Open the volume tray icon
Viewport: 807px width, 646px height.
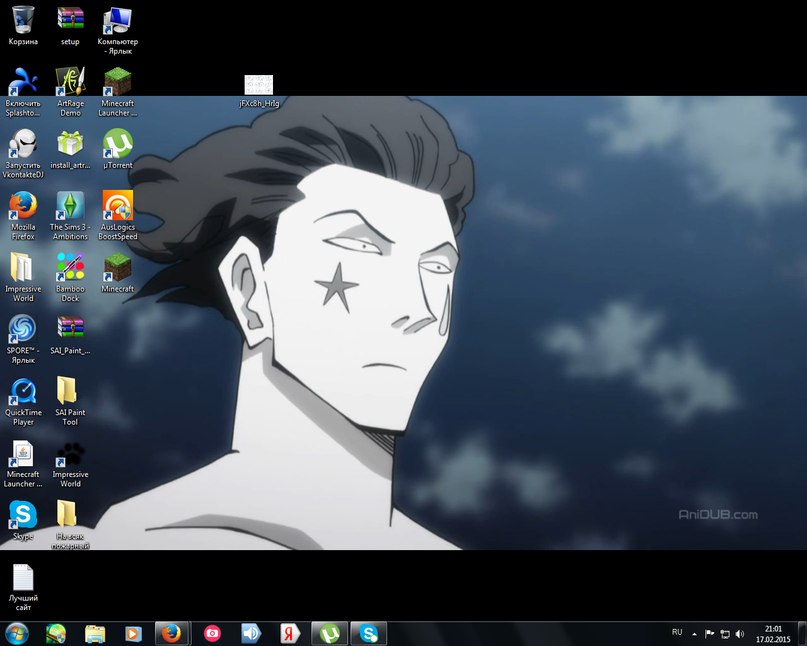tap(740, 634)
